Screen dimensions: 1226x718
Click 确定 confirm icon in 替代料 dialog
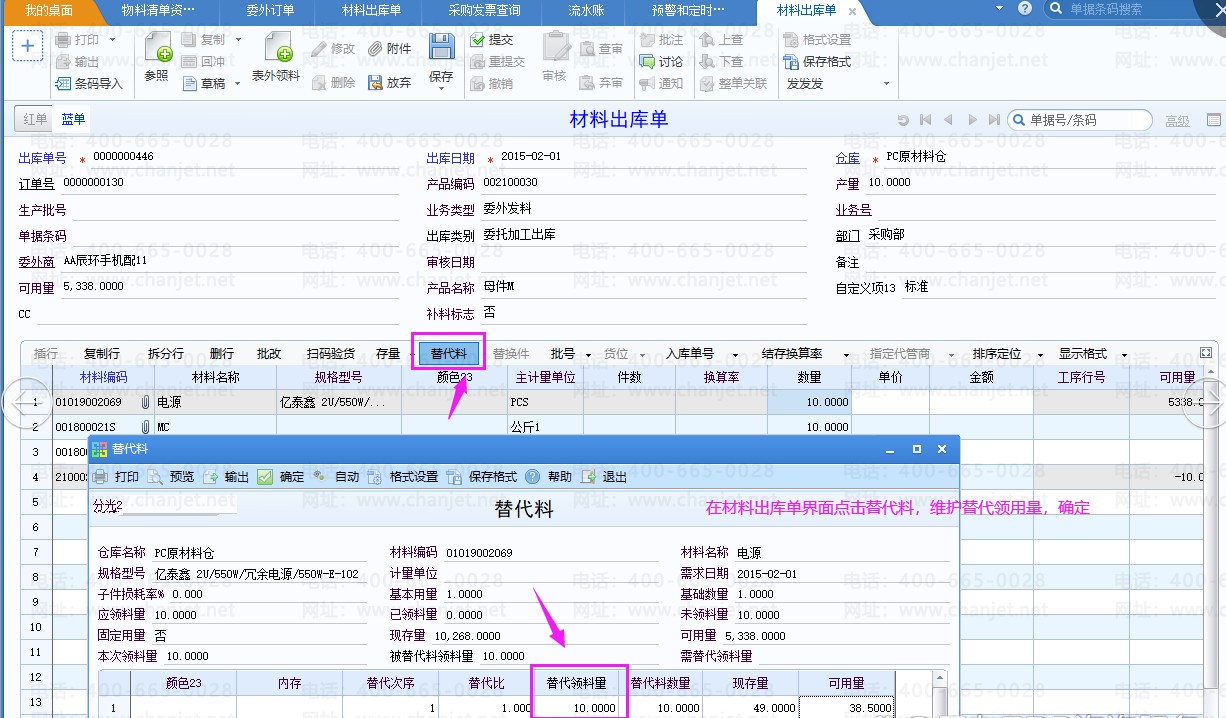pyautogui.click(x=265, y=477)
